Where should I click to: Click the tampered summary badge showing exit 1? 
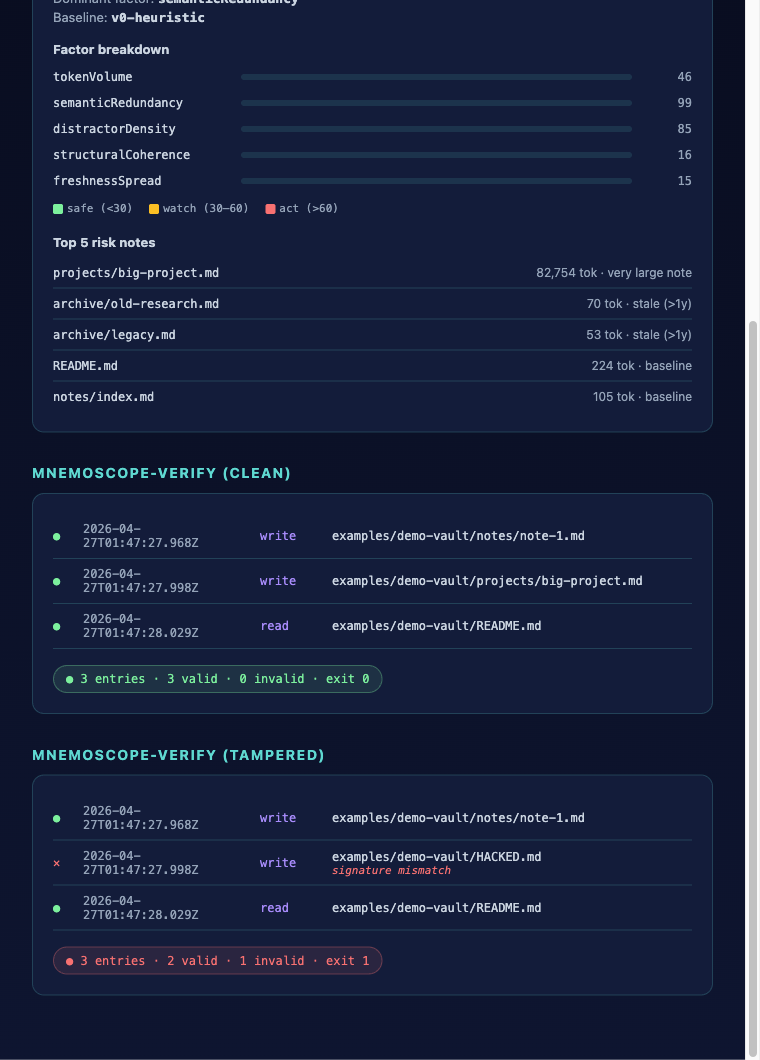click(218, 961)
